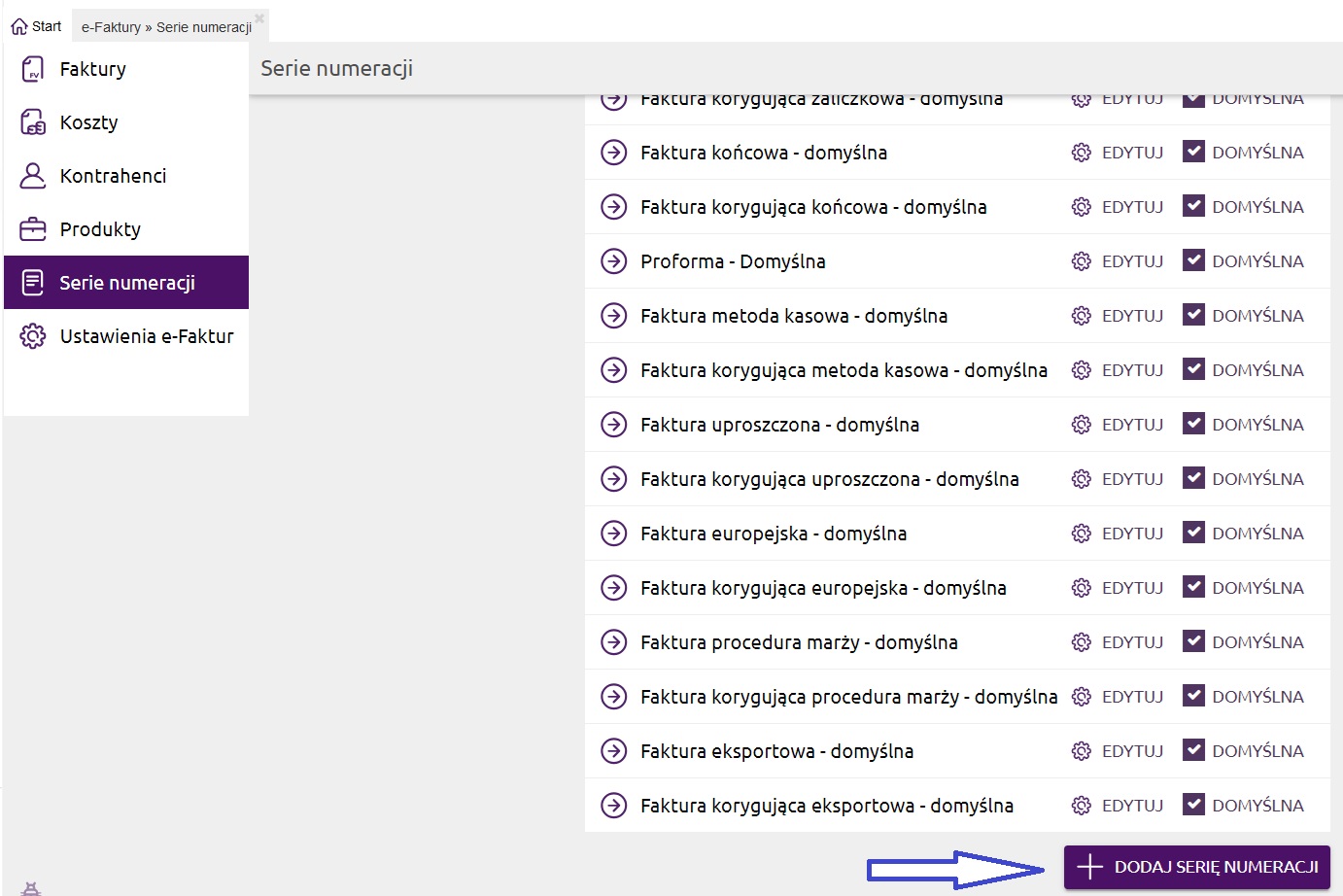Click the plus icon on Dodaj serię numeracji
Screen dimensions: 1343x896
(1090, 867)
